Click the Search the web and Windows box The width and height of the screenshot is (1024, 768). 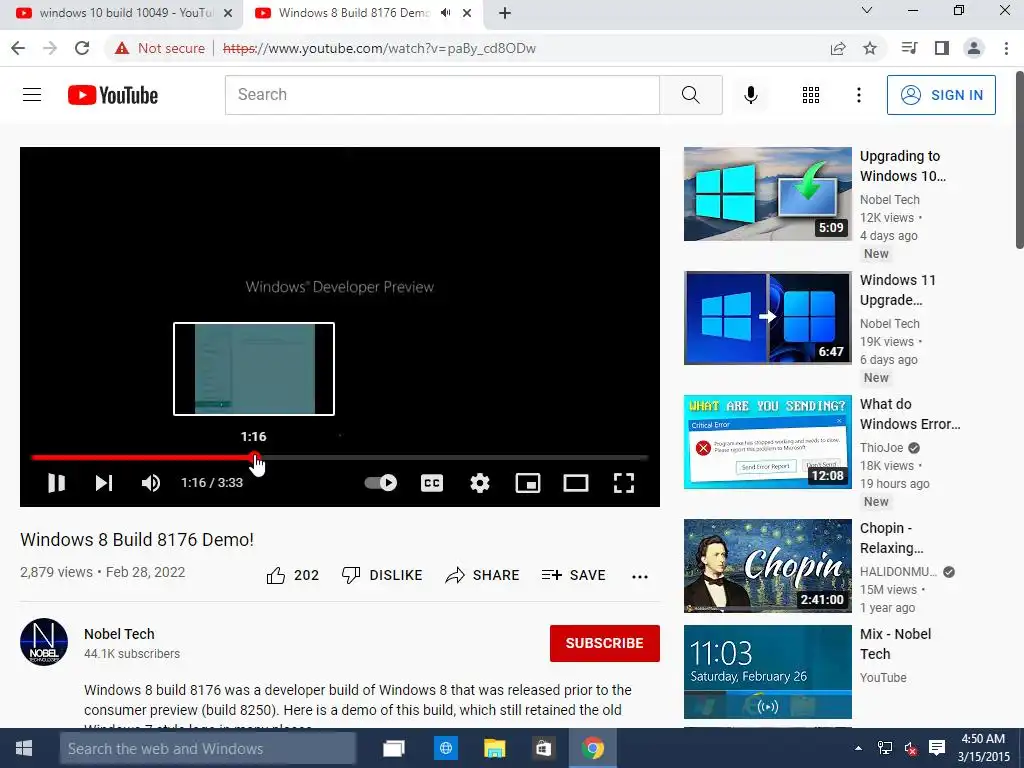coord(208,748)
